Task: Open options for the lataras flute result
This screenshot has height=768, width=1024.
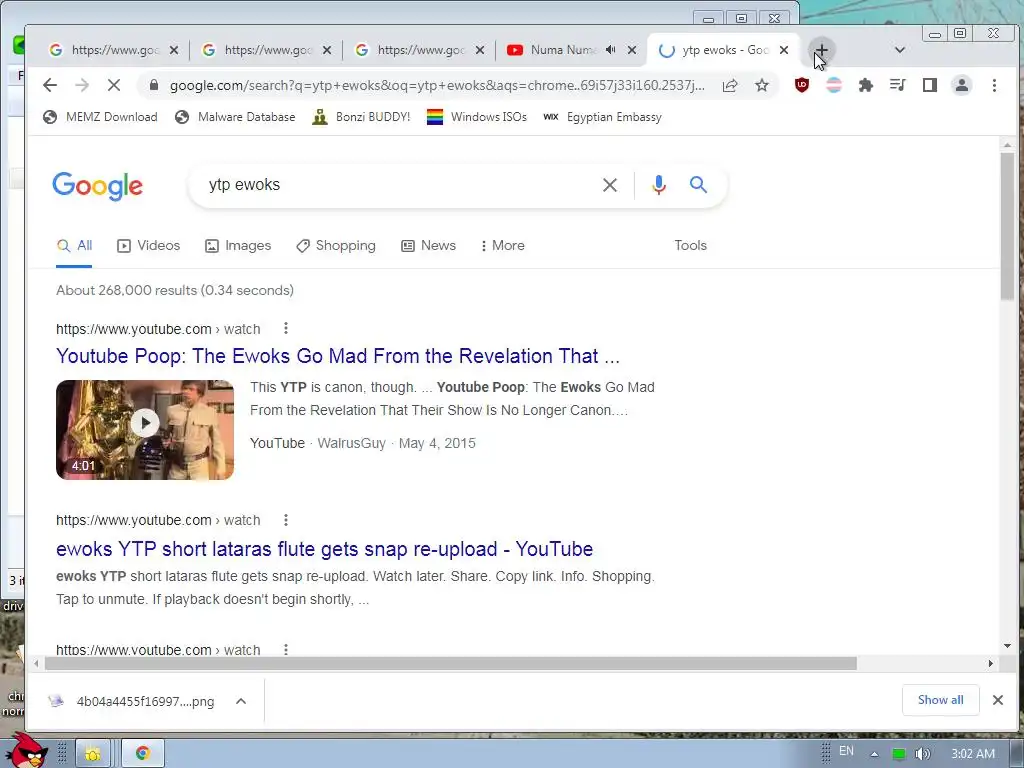Action: click(x=285, y=520)
